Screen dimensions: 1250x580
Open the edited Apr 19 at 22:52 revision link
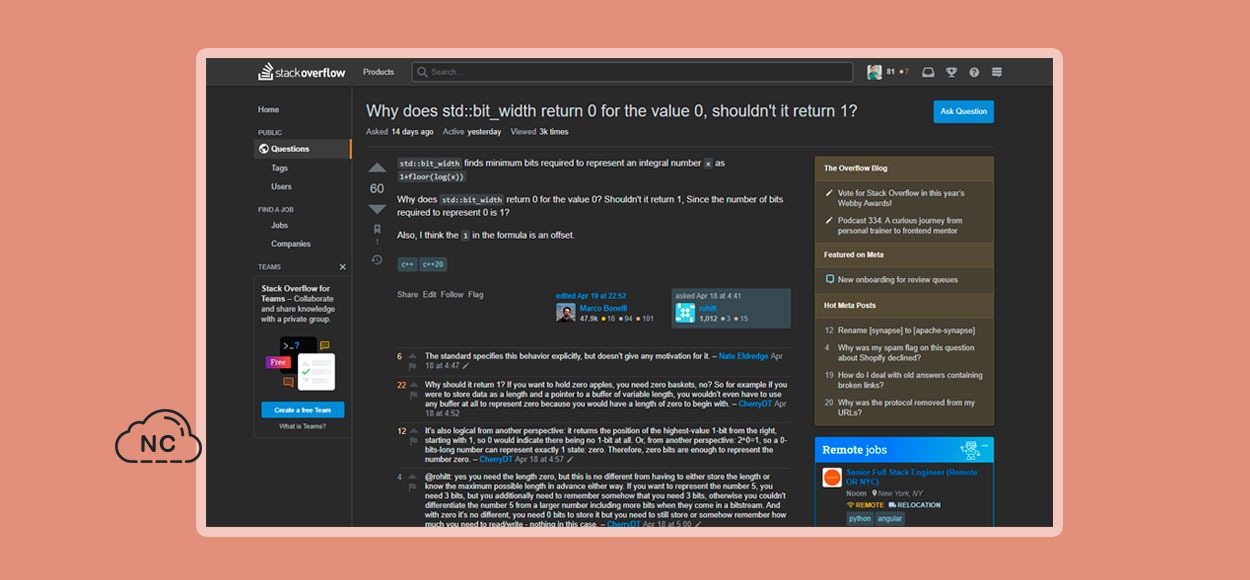(x=592, y=296)
